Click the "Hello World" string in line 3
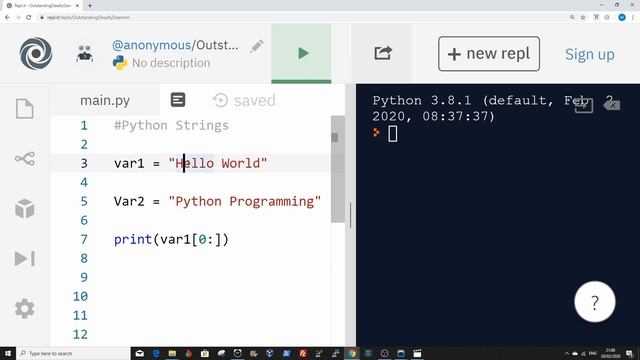Screen dimensions: 640x360 coord(218,163)
